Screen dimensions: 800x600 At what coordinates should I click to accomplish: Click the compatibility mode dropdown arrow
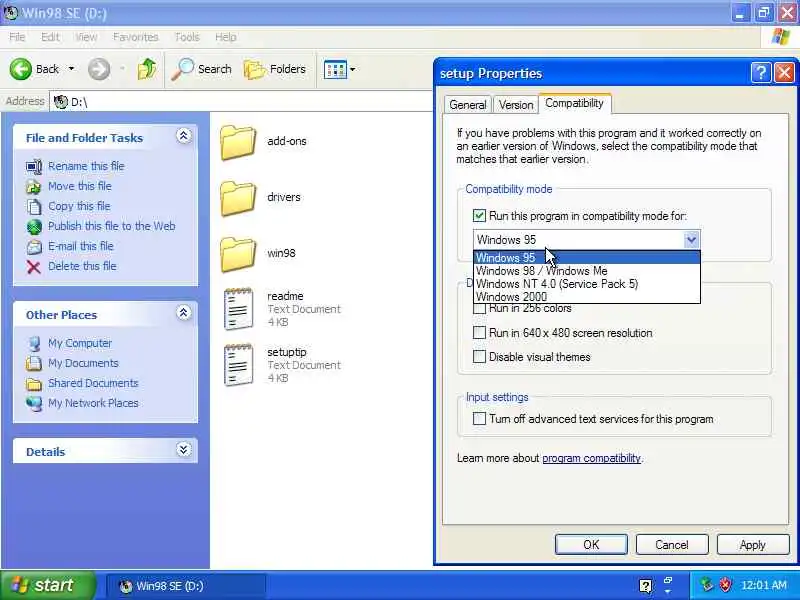click(691, 239)
